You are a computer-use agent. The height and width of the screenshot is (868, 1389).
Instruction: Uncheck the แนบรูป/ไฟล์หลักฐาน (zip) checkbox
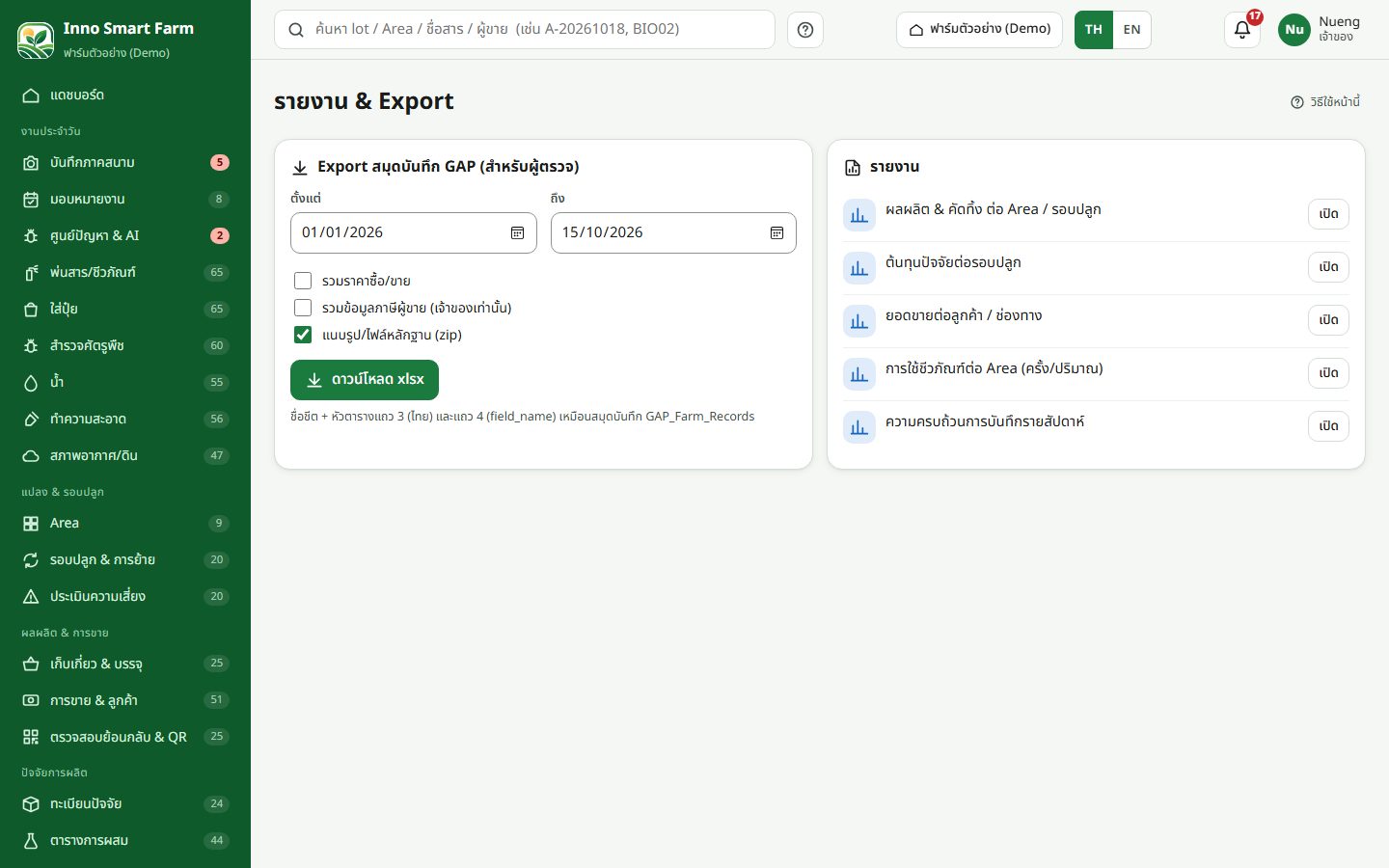[x=303, y=335]
